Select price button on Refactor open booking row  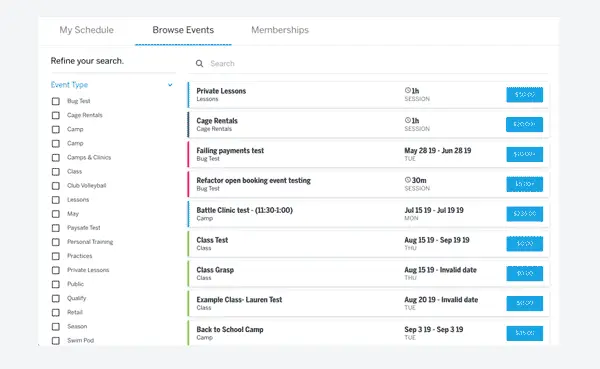525,184
